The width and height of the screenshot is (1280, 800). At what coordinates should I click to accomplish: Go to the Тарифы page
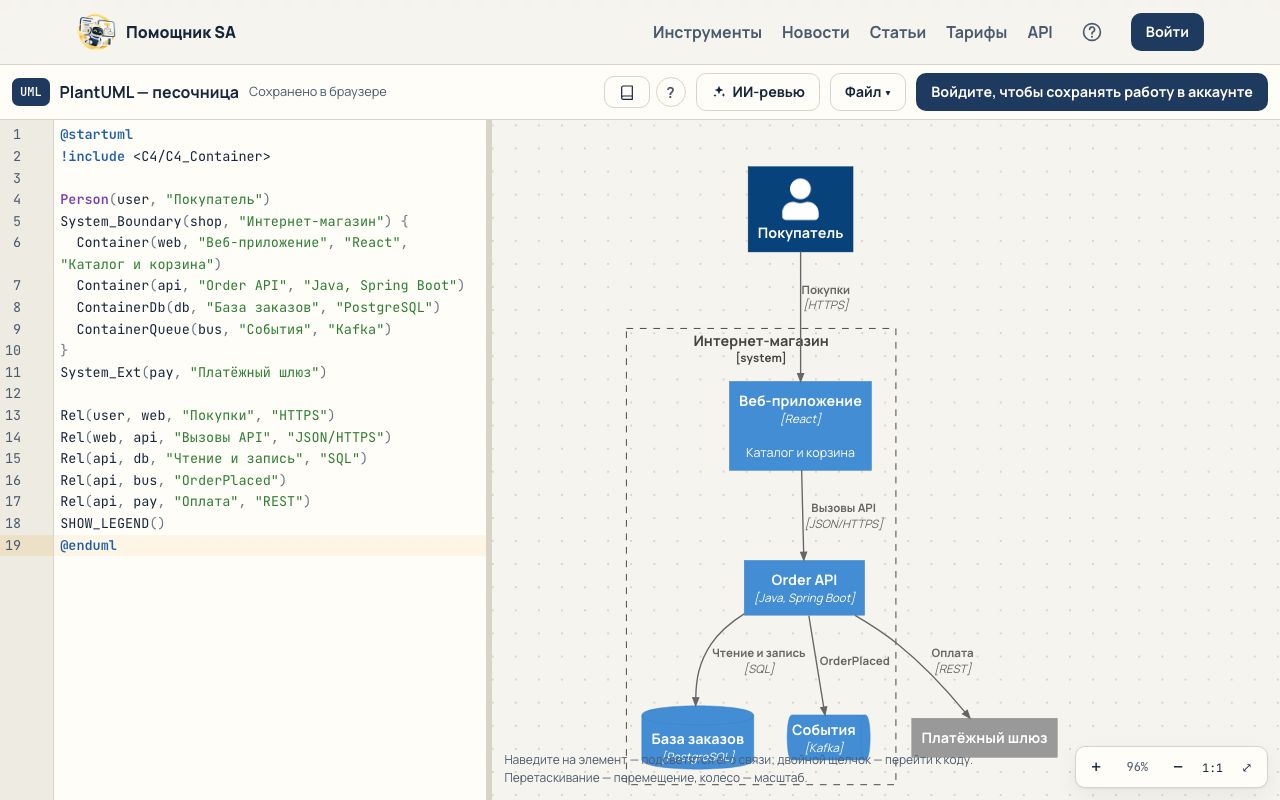pyautogui.click(x=976, y=32)
